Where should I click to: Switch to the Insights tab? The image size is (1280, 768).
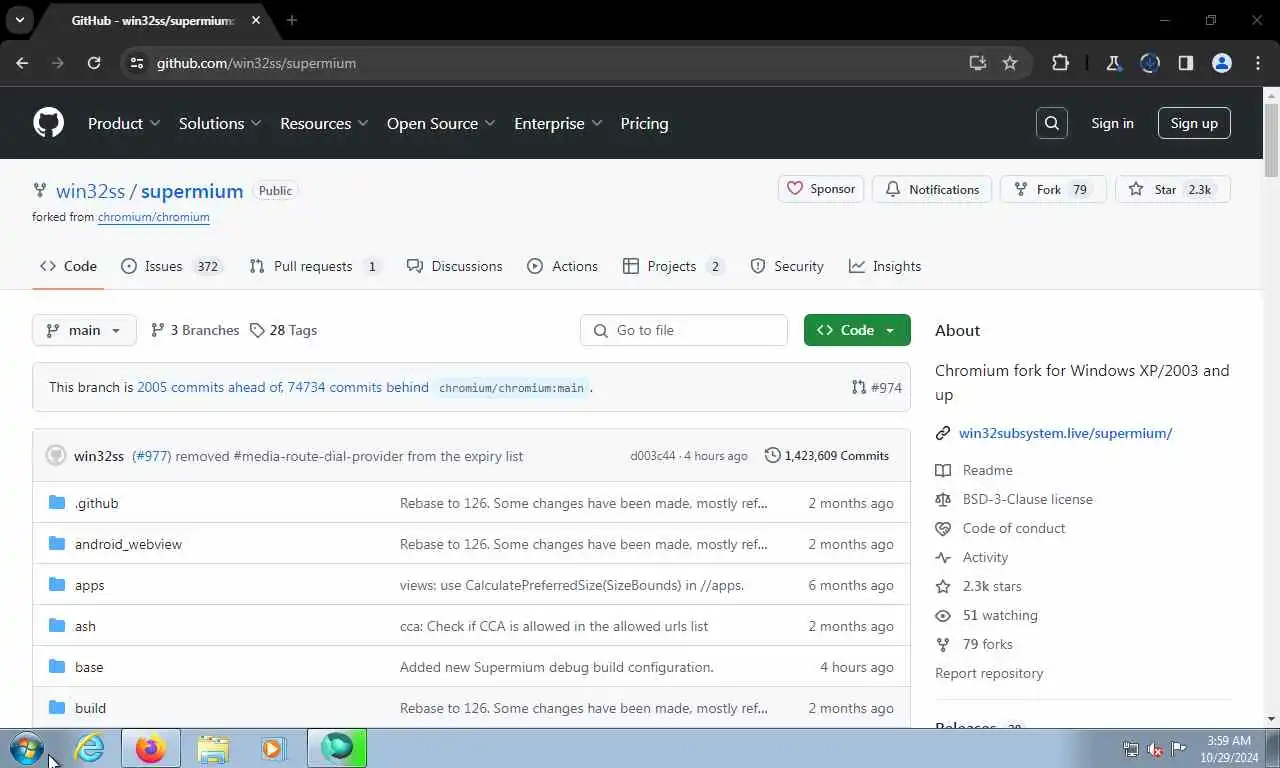(x=885, y=266)
